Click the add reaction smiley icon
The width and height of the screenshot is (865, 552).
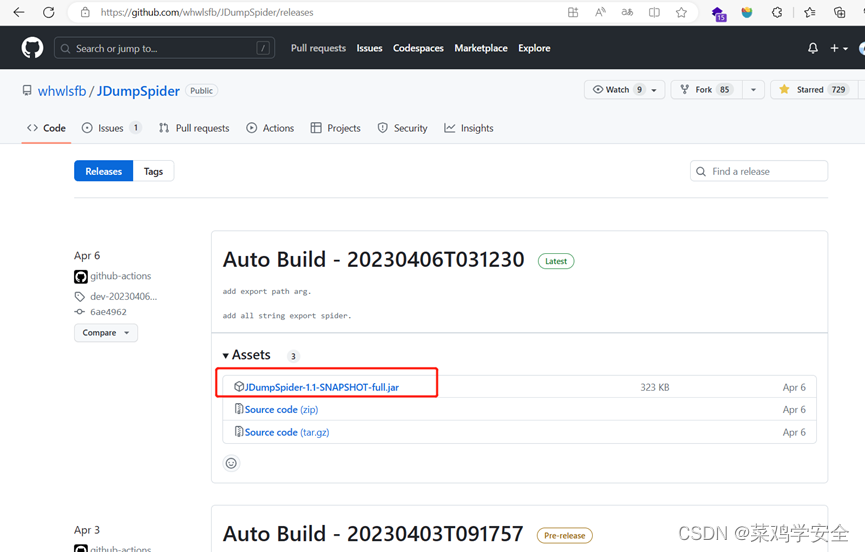[x=231, y=463]
